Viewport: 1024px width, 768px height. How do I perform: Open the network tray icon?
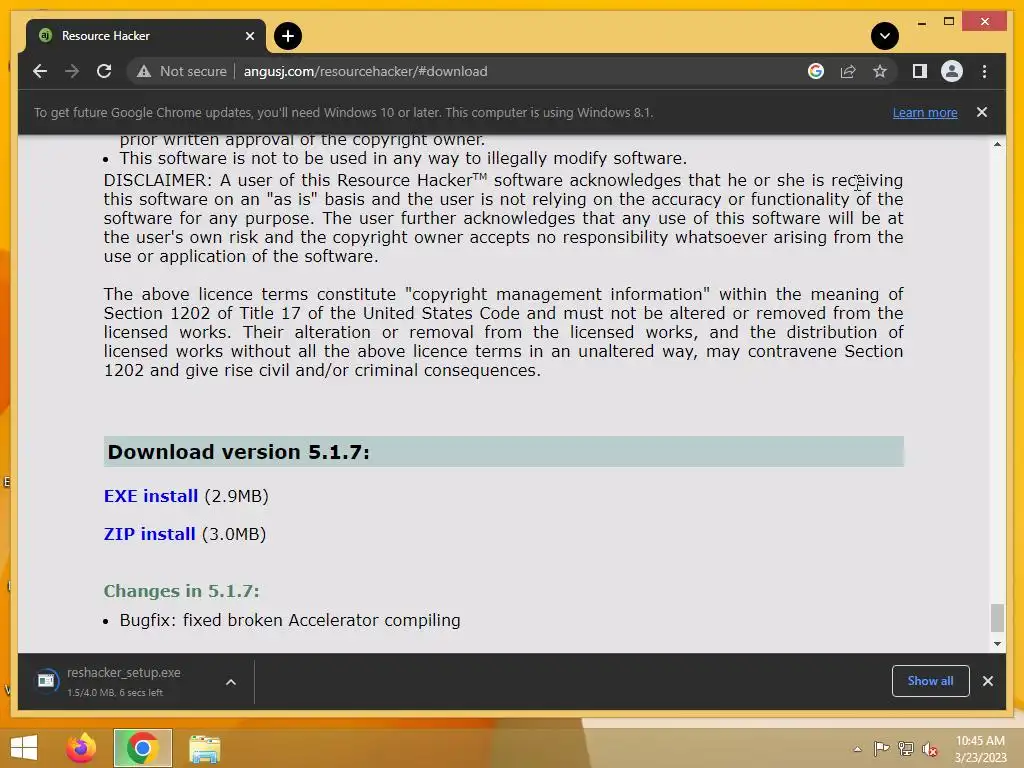[906, 748]
